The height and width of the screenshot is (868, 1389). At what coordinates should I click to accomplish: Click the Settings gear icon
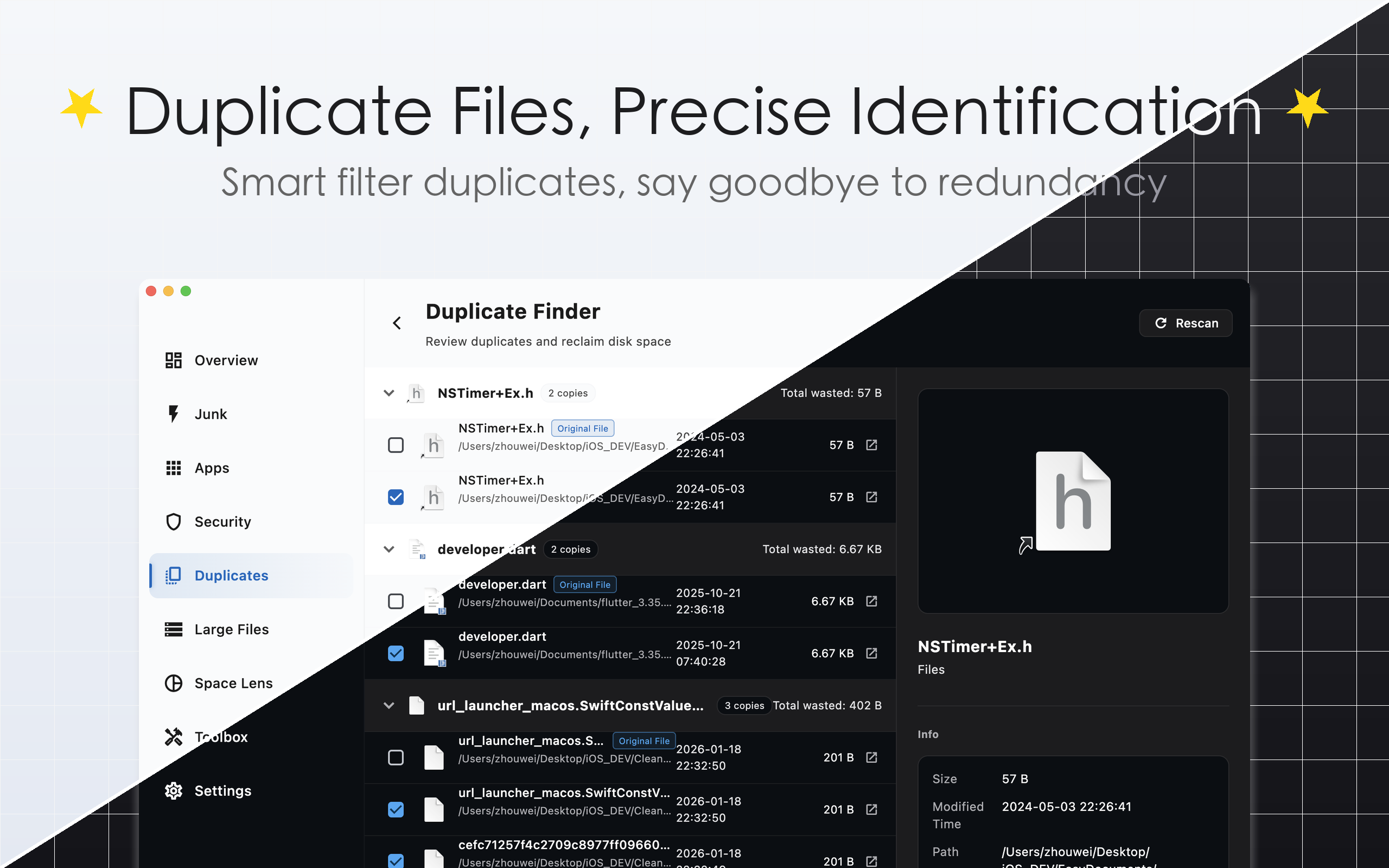pos(173,790)
